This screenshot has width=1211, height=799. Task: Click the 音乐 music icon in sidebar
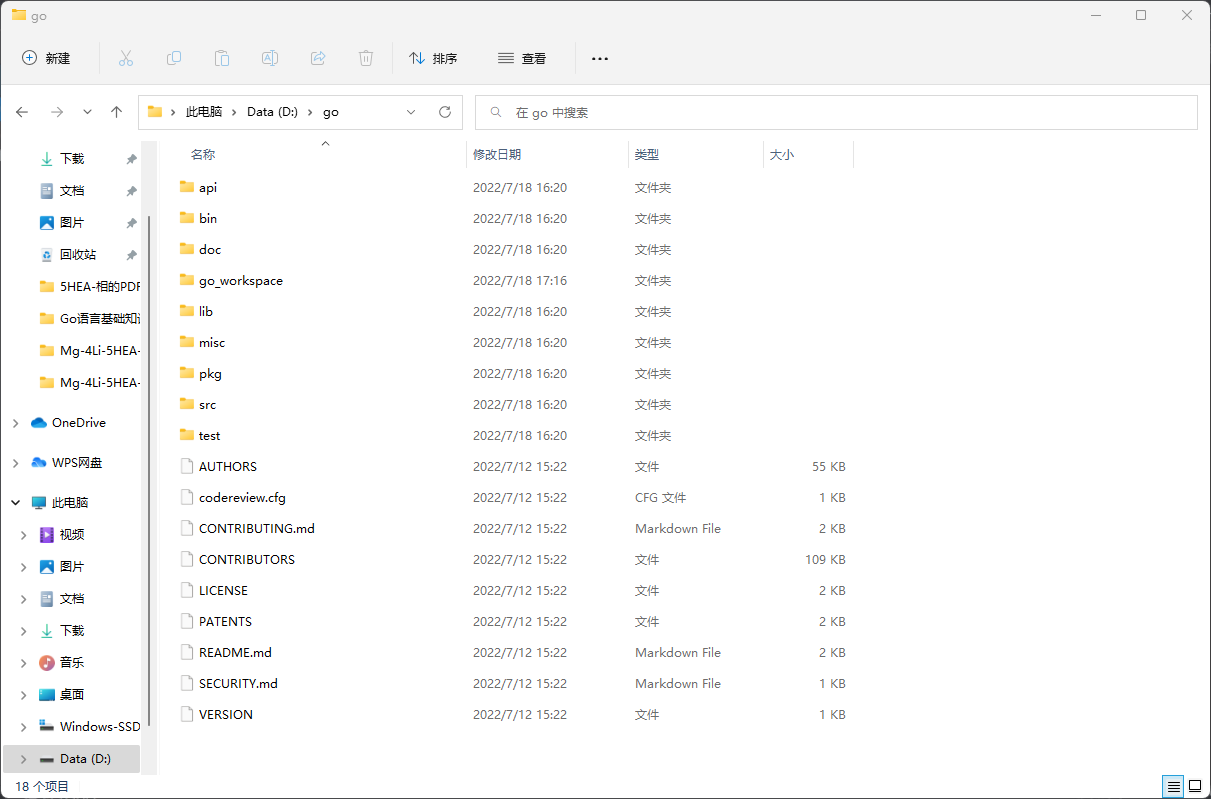tap(46, 662)
